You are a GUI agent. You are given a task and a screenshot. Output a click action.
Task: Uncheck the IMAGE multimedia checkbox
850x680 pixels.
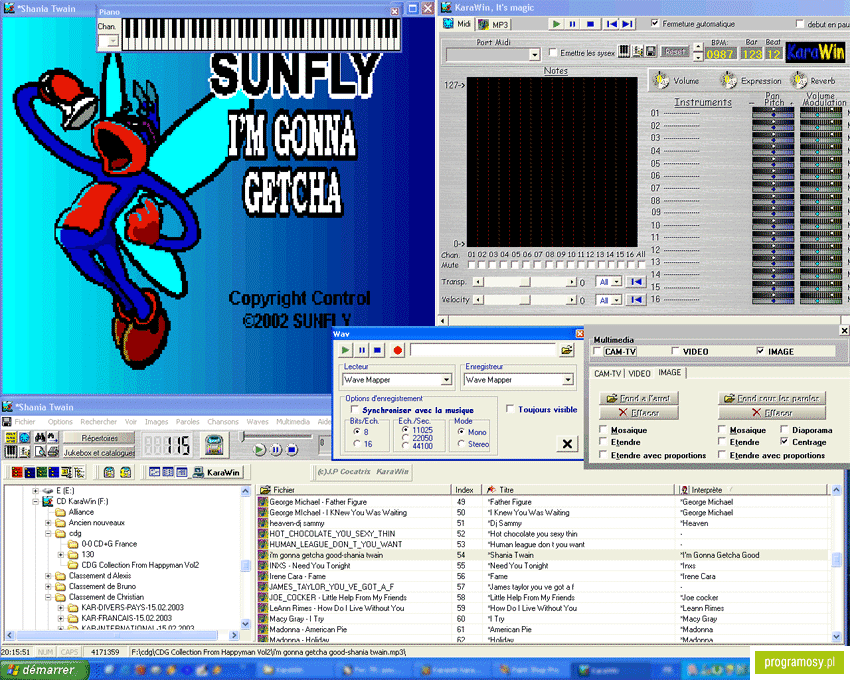coord(761,351)
